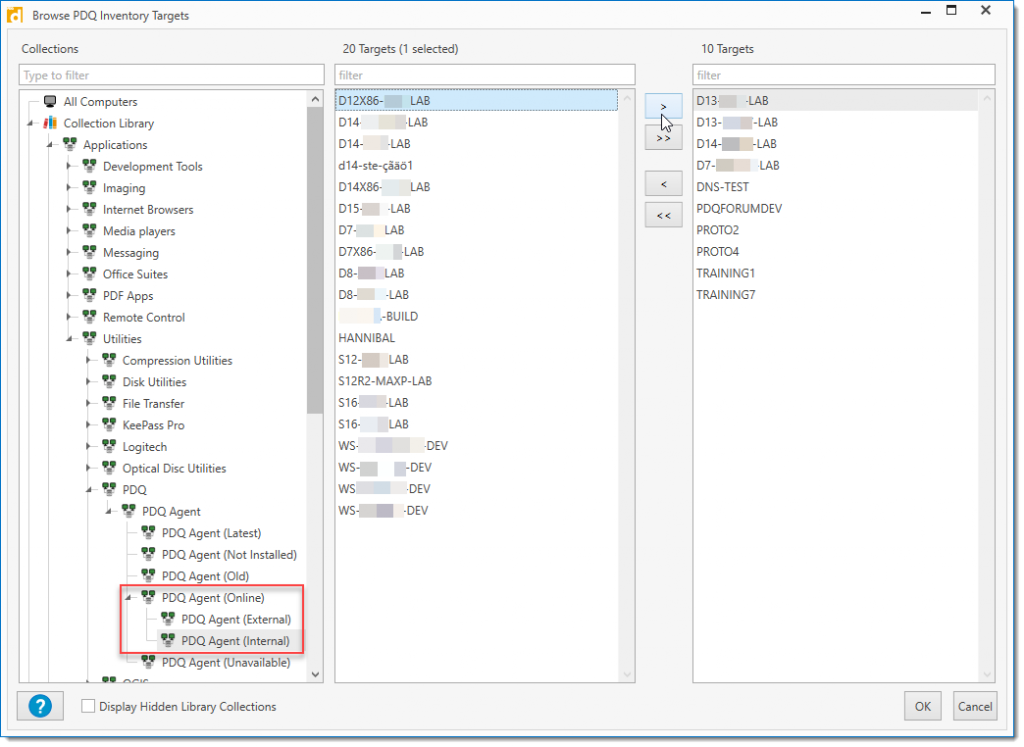Click the PDQ Agent (External) collection icon
Viewport: 1024px width, 747px height.
(168, 618)
